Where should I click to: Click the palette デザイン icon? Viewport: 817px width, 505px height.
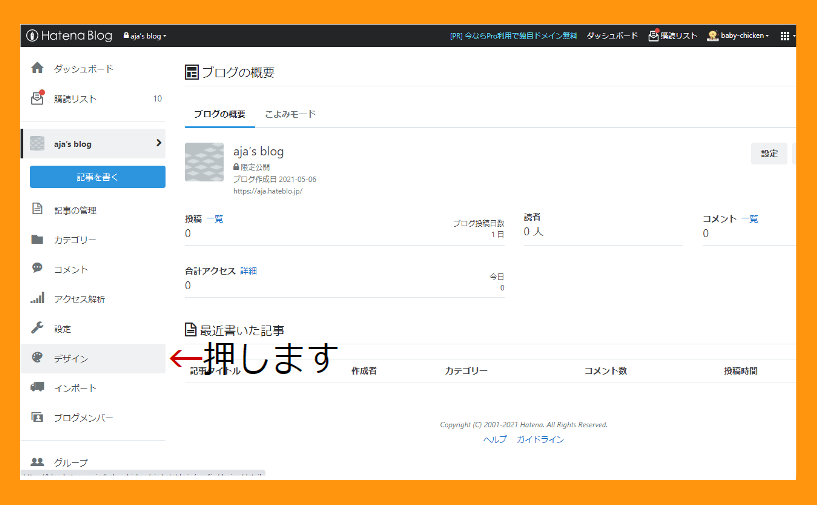[37, 358]
